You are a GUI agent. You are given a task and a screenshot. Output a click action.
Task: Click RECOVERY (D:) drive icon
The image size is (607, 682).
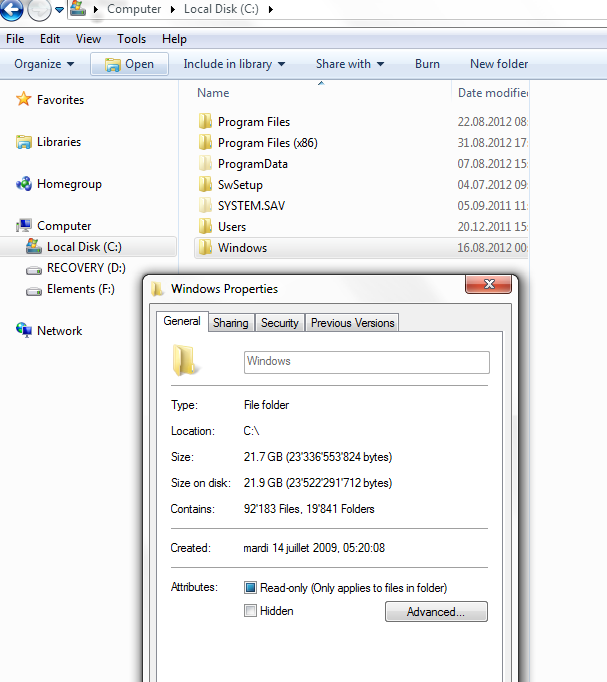[34, 270]
